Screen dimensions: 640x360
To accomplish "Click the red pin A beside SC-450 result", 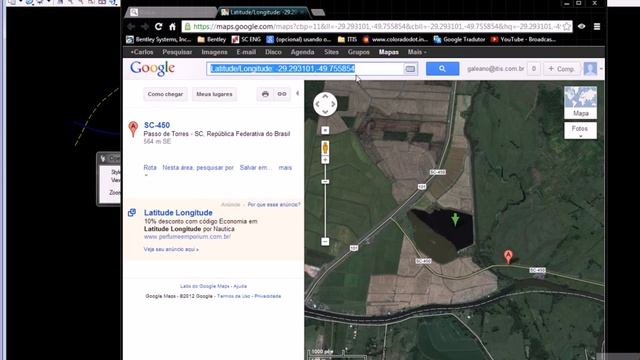I will point(133,129).
